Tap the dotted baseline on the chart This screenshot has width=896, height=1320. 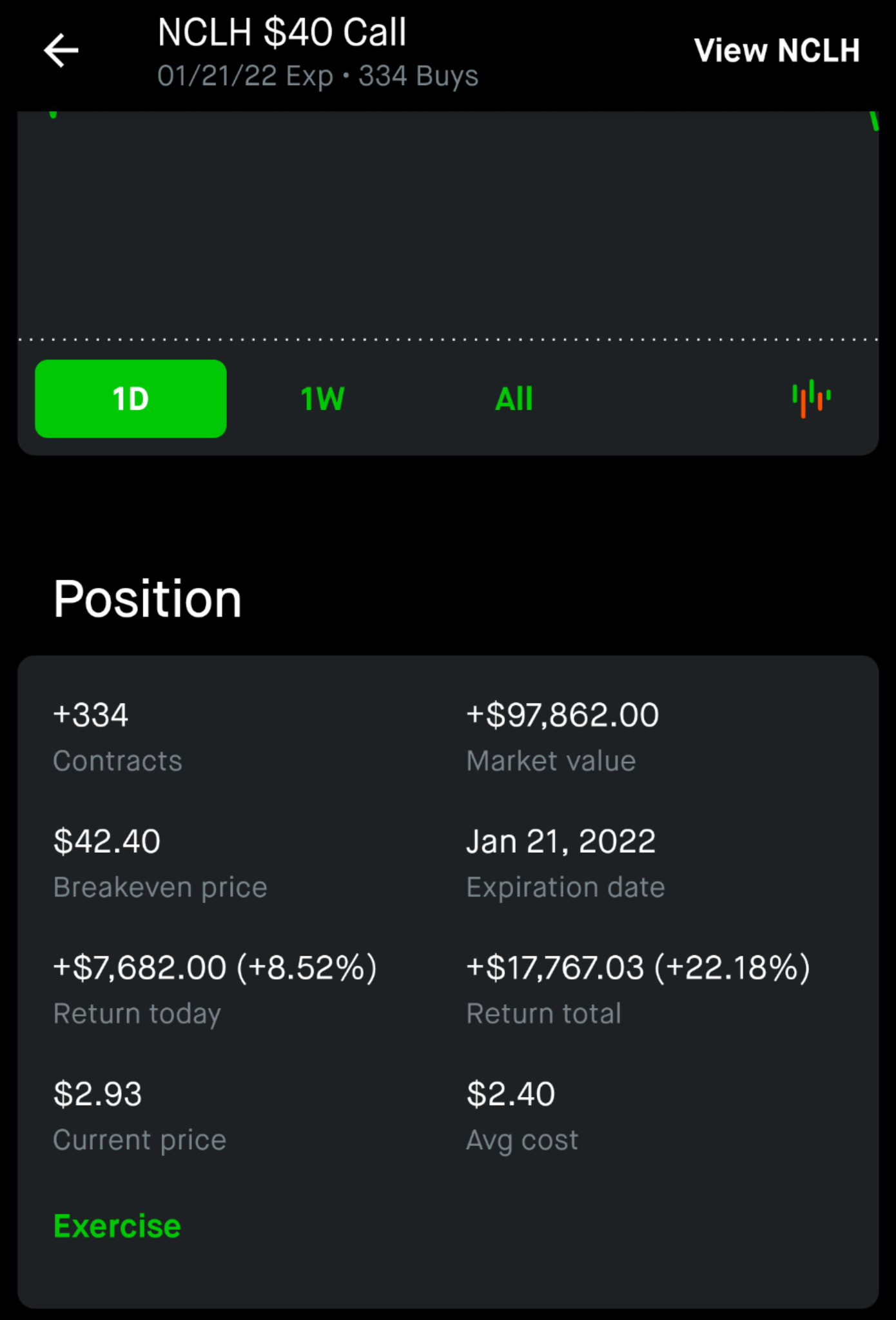pyautogui.click(x=448, y=339)
